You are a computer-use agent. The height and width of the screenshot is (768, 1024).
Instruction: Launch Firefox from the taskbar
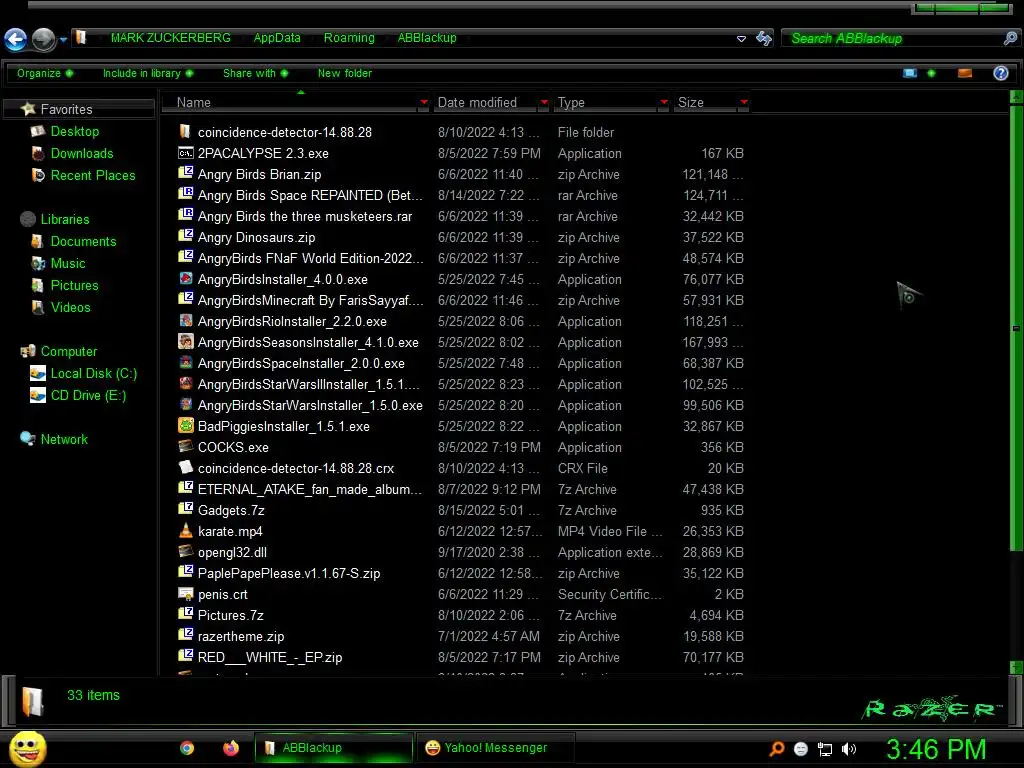pos(231,748)
